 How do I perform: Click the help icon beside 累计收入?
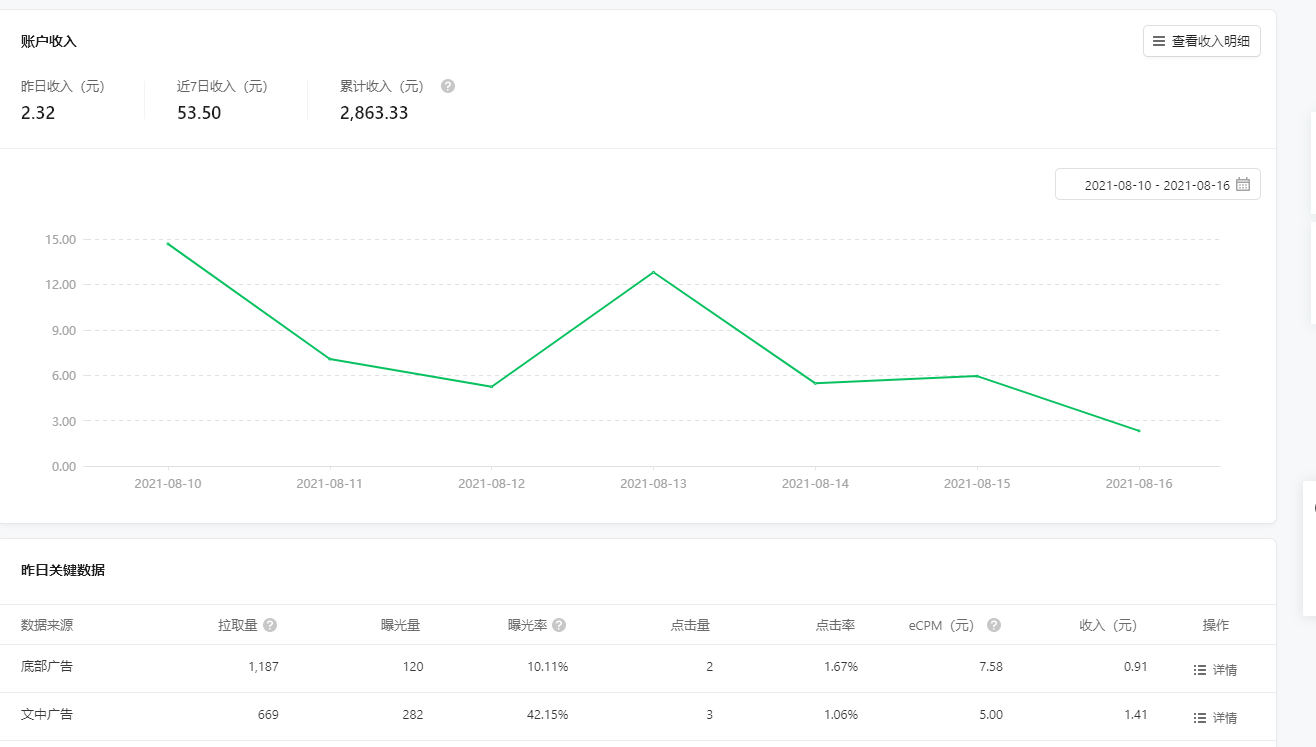pyautogui.click(x=448, y=86)
